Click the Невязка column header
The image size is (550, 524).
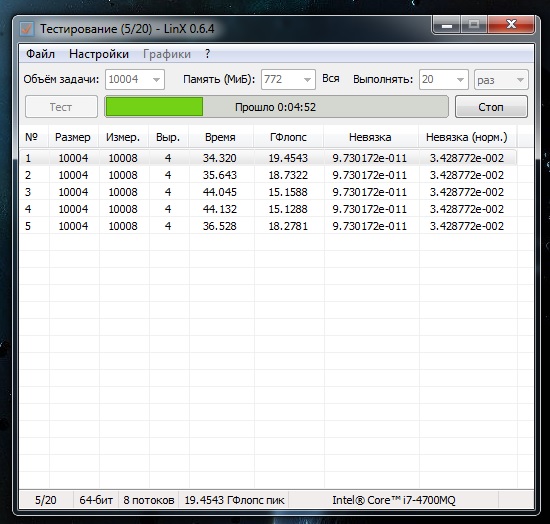click(x=370, y=137)
